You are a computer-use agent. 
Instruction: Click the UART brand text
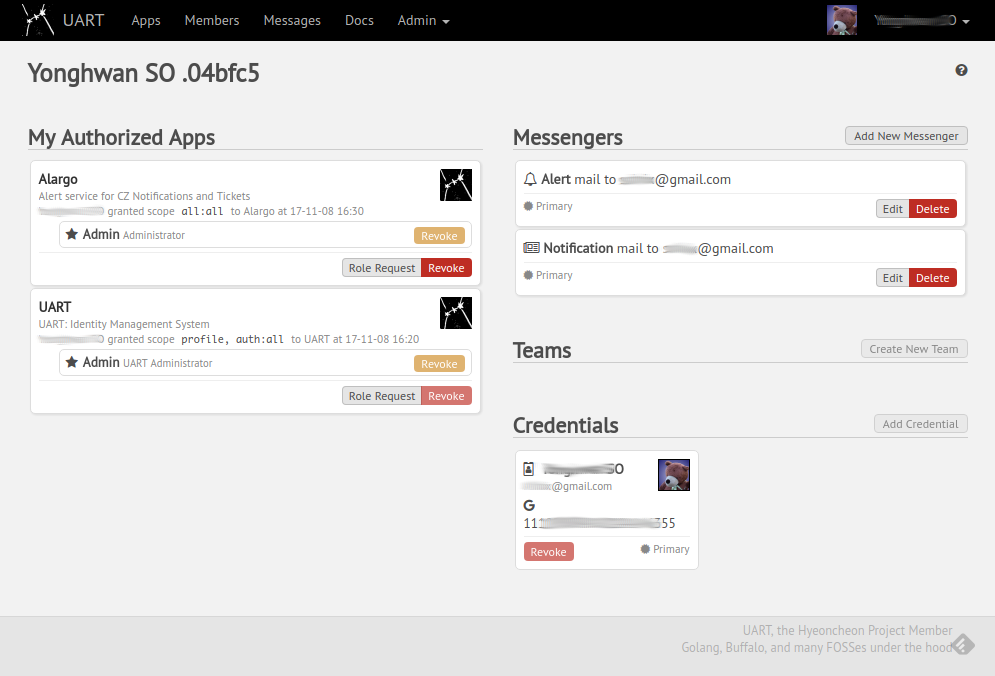[x=83, y=20]
